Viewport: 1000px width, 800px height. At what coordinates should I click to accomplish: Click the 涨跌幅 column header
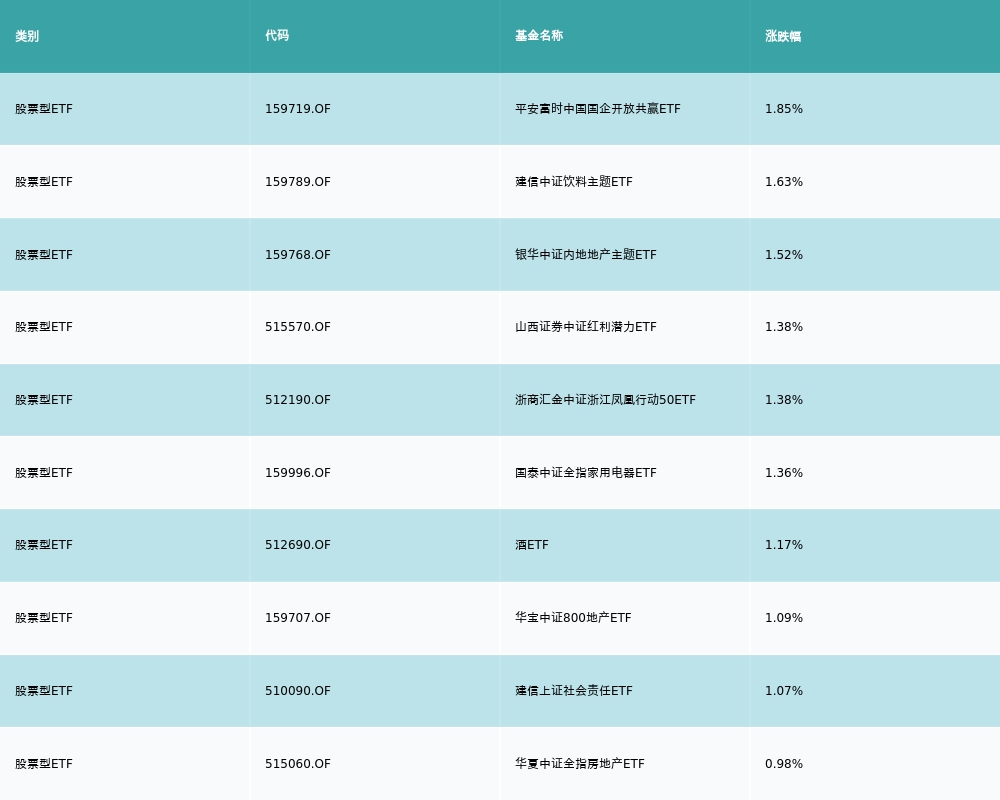point(783,36)
